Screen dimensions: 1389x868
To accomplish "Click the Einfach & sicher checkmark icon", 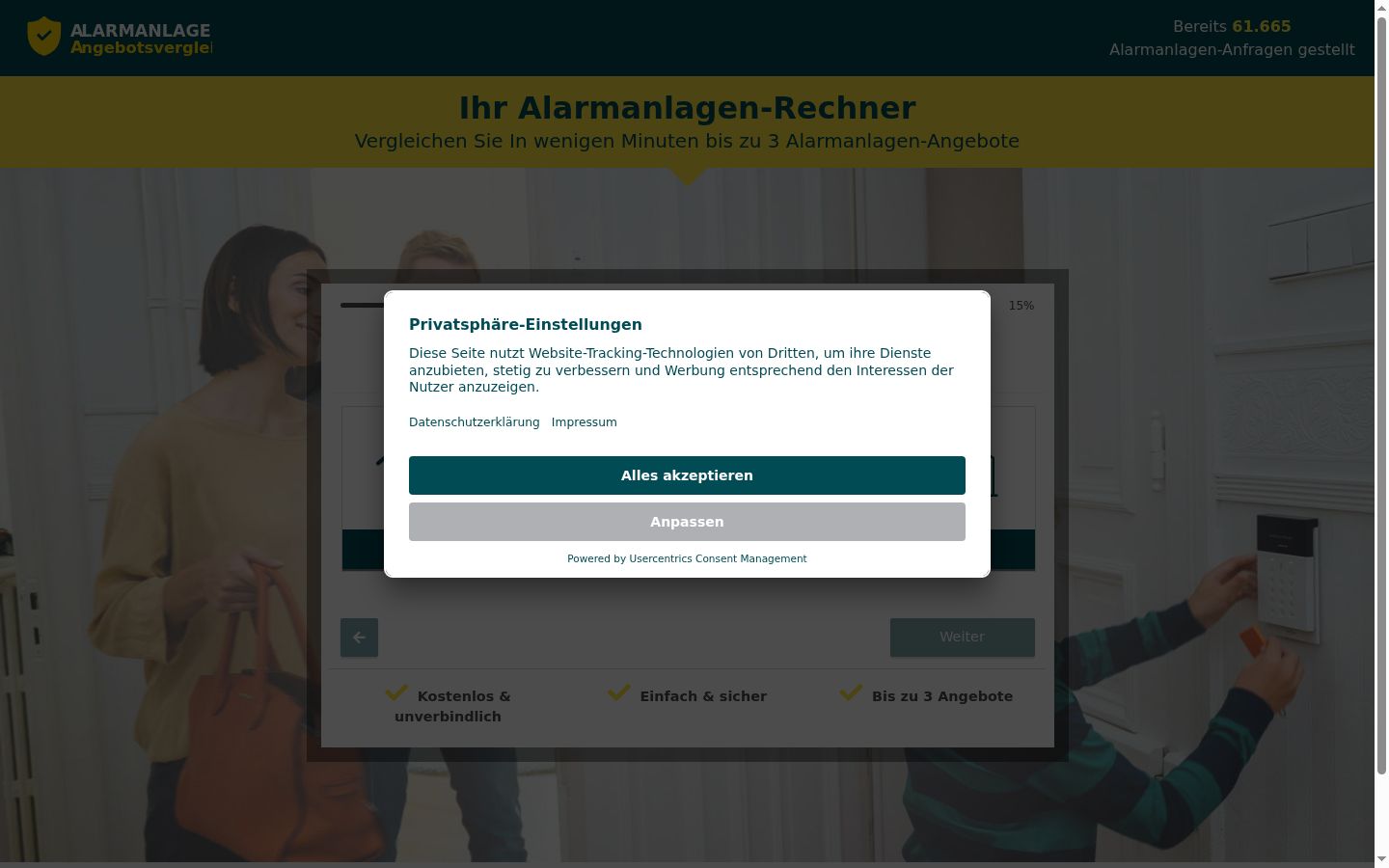I will coord(619,692).
